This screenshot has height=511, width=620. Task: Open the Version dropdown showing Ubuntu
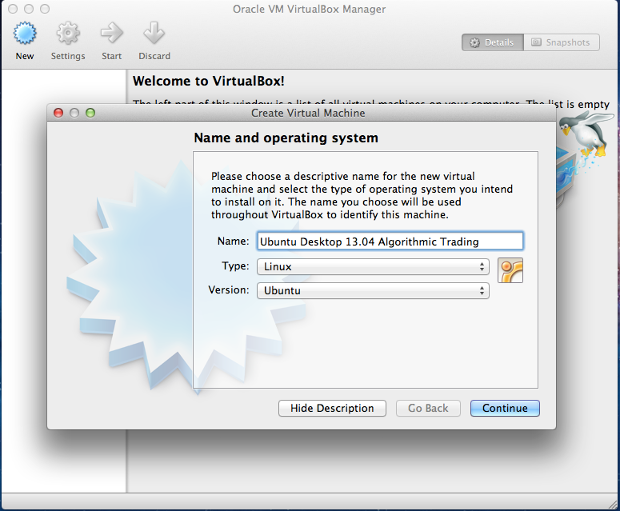373,291
